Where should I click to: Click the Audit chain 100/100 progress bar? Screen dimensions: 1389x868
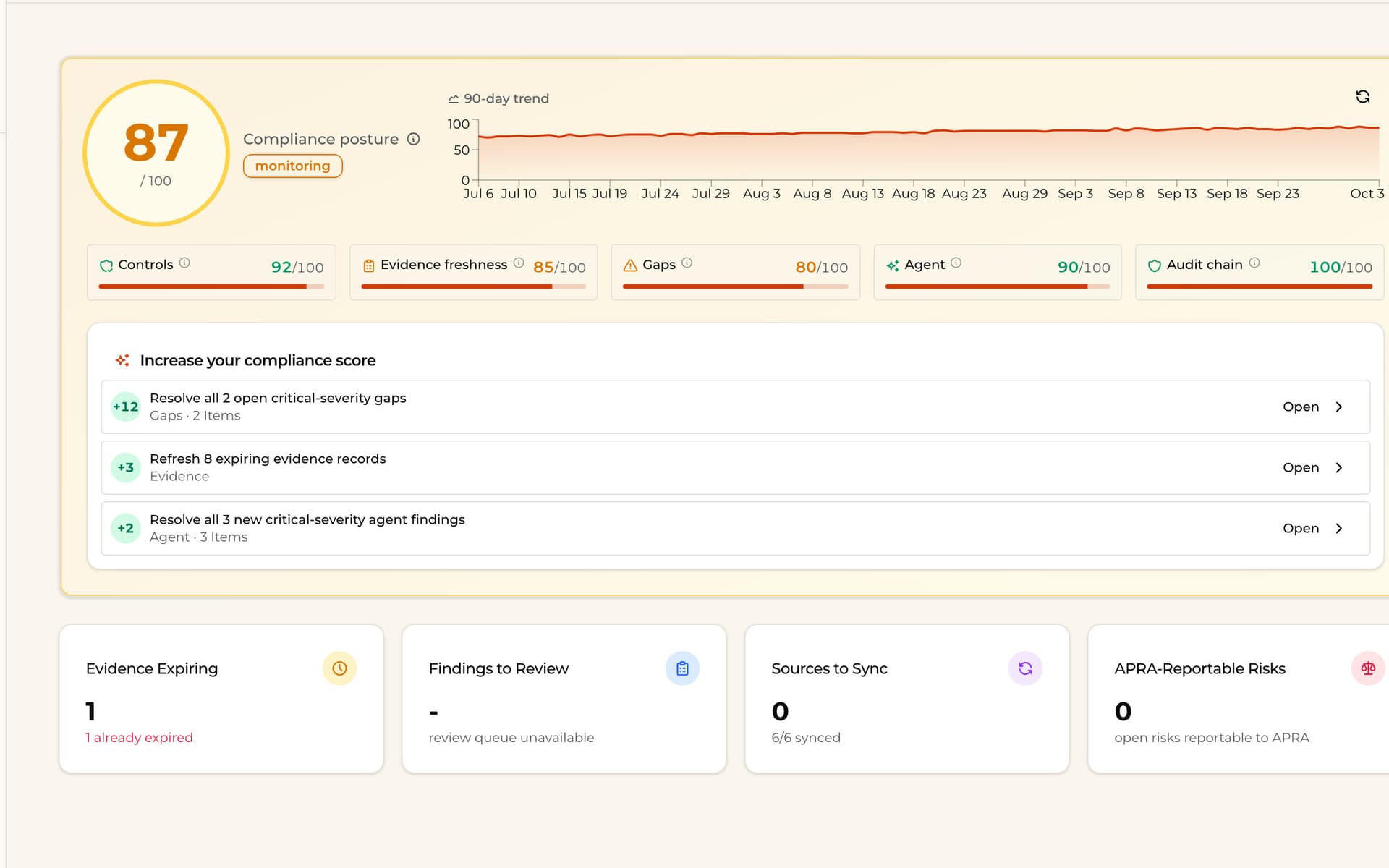click(1260, 286)
